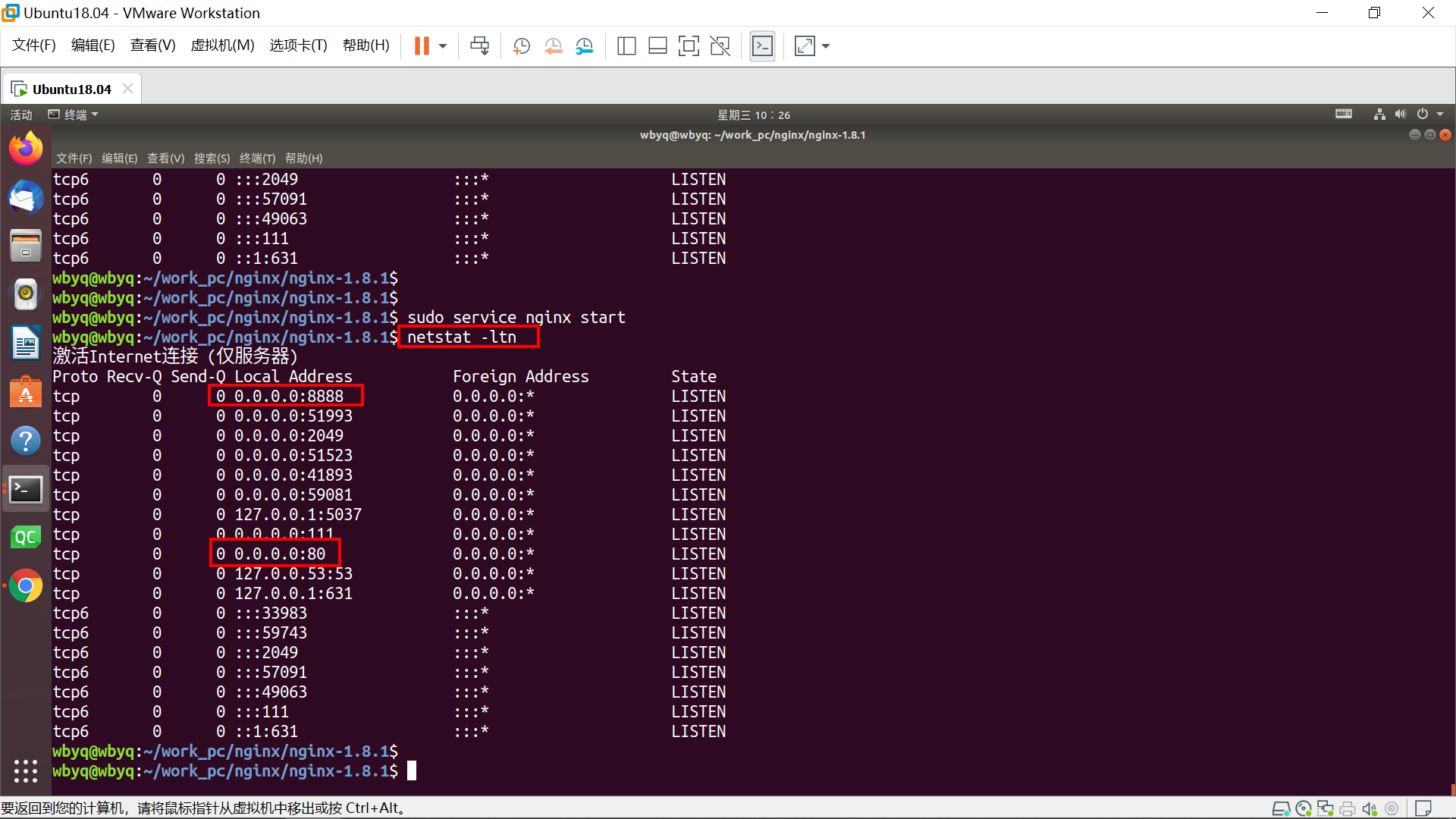Open the stretch mode dropdown arrow

point(825,45)
